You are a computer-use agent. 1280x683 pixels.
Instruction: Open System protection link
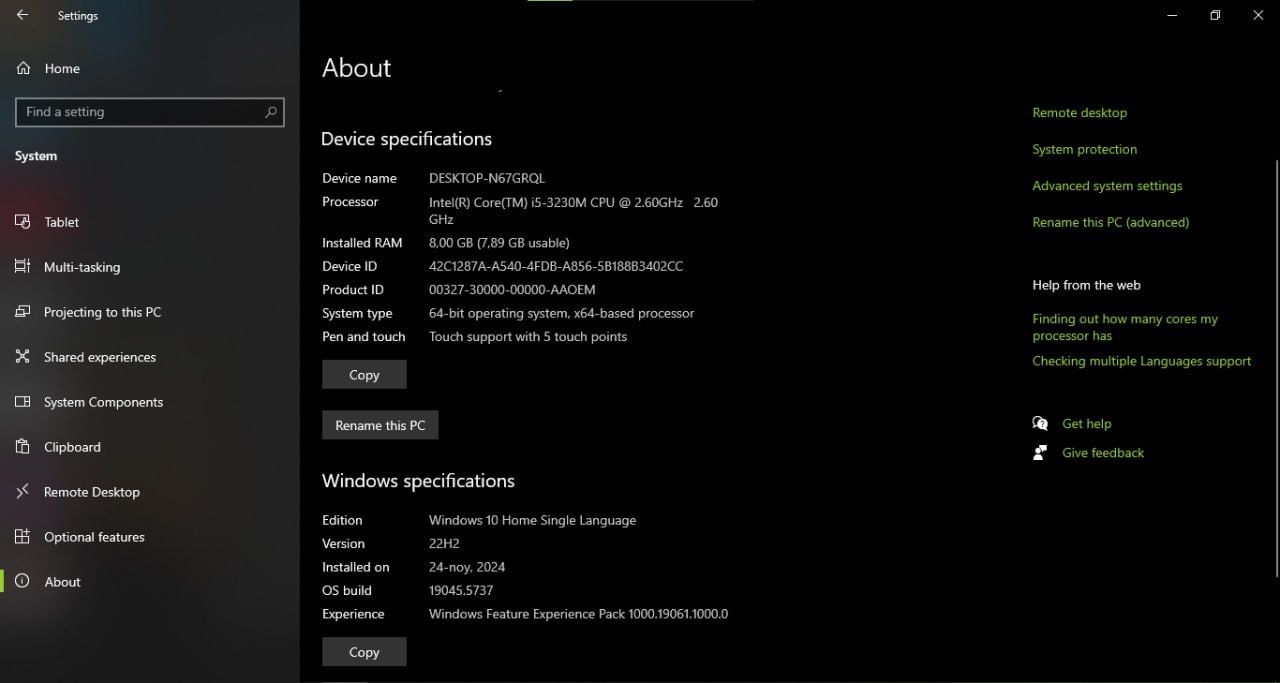tap(1084, 149)
